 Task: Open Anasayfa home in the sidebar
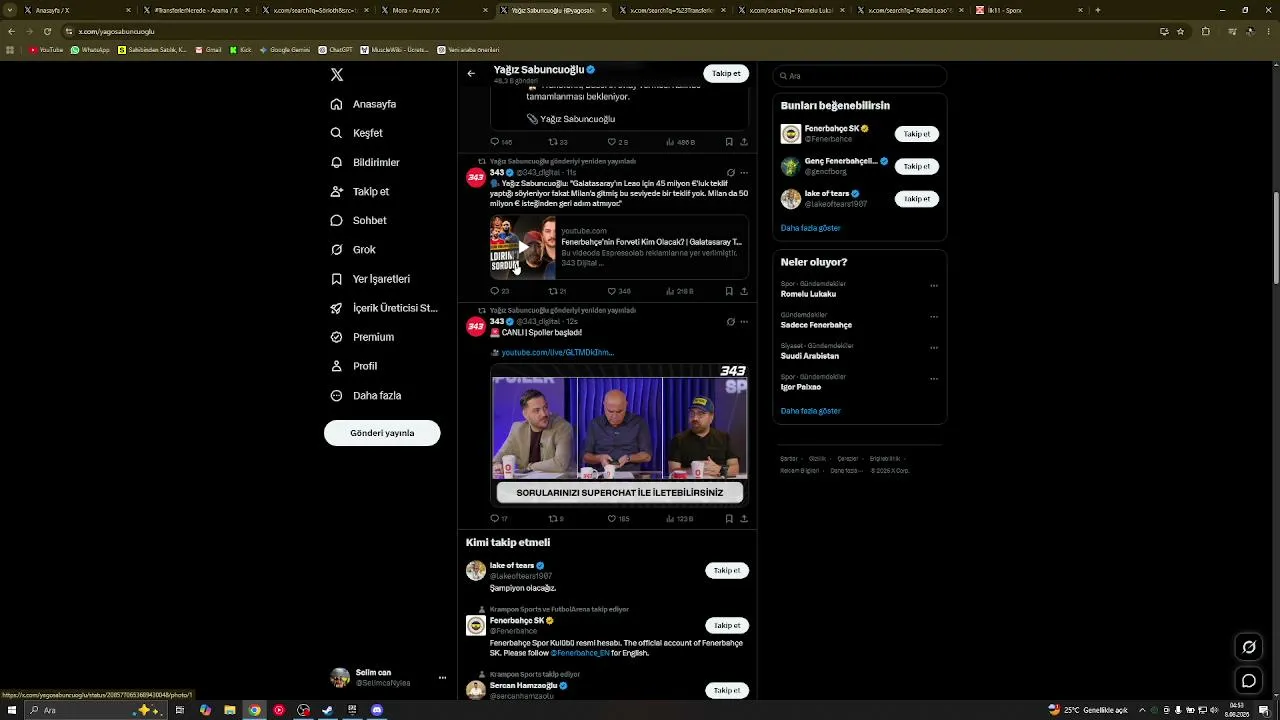click(x=364, y=104)
